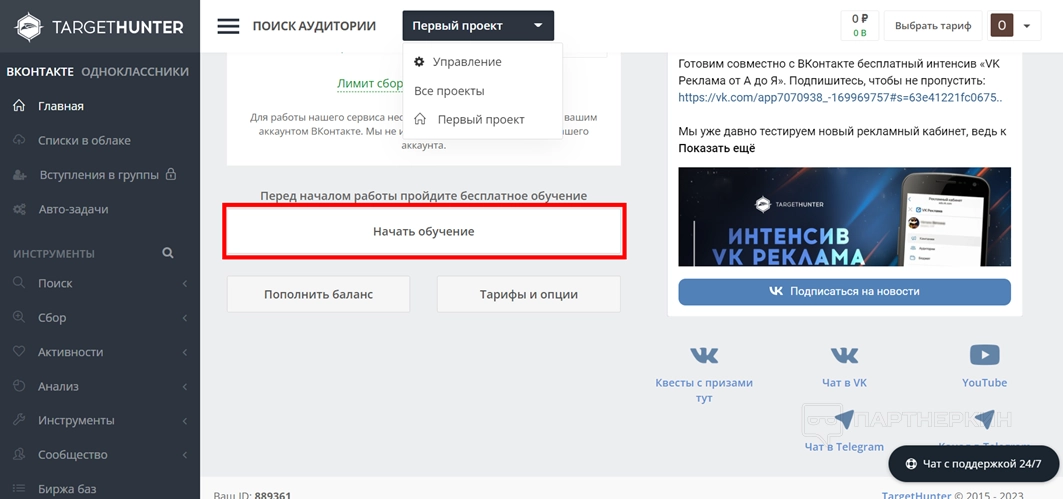1063x499 pixels.
Task: Click the list icon beside Биржа баз
Action: click(19, 489)
